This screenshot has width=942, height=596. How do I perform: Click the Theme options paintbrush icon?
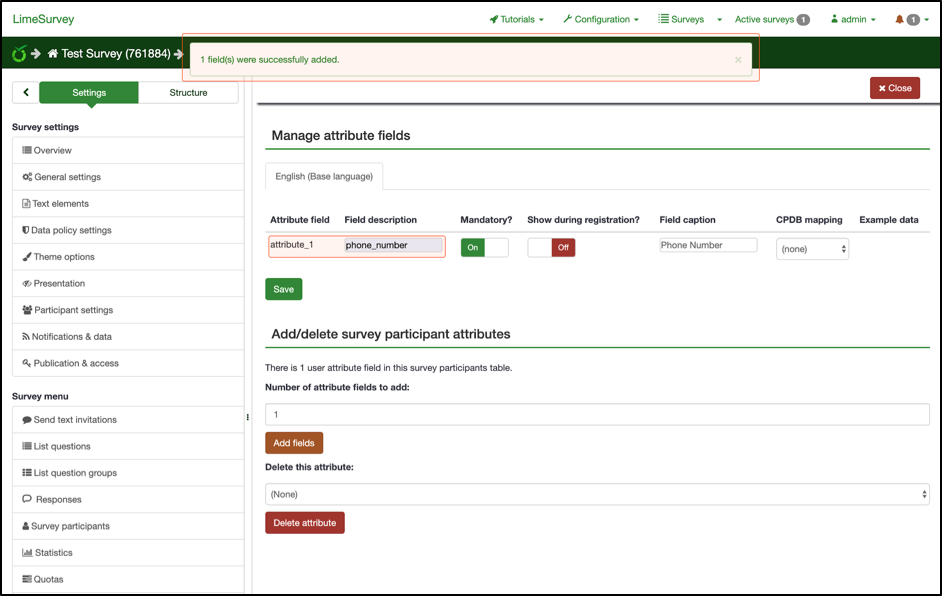(27, 257)
